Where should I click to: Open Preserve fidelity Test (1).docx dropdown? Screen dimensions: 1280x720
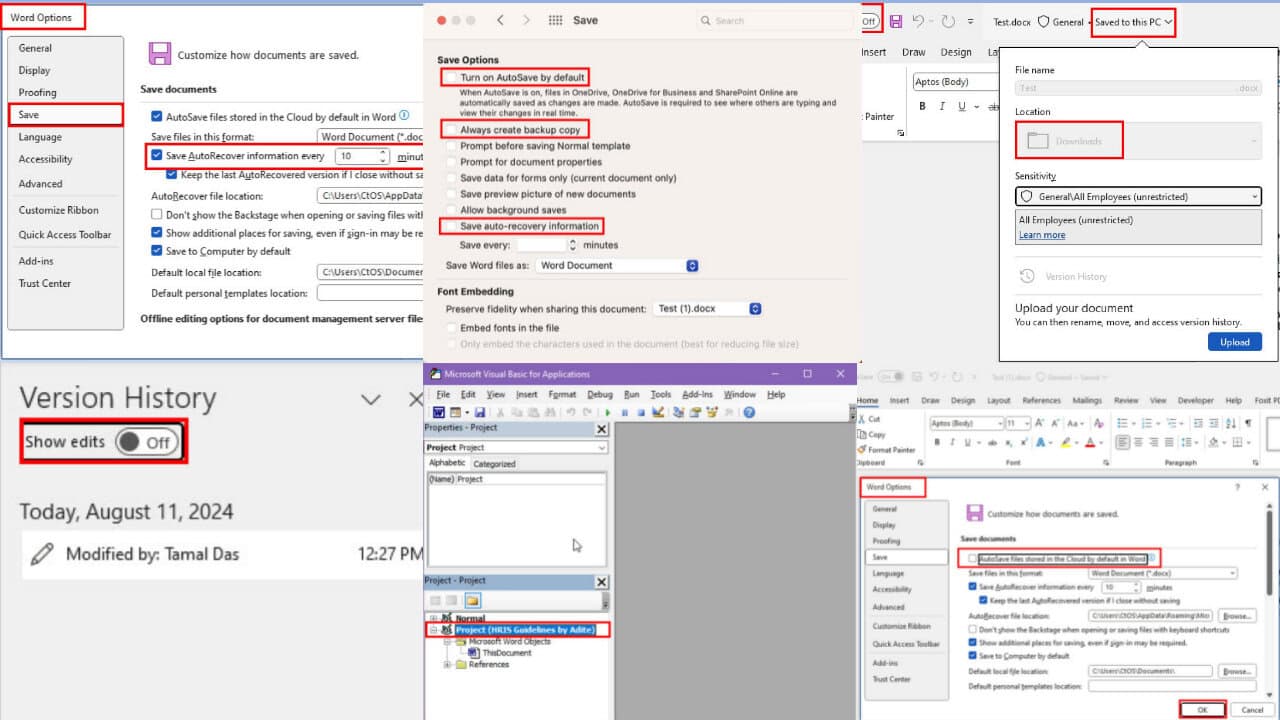(x=707, y=309)
